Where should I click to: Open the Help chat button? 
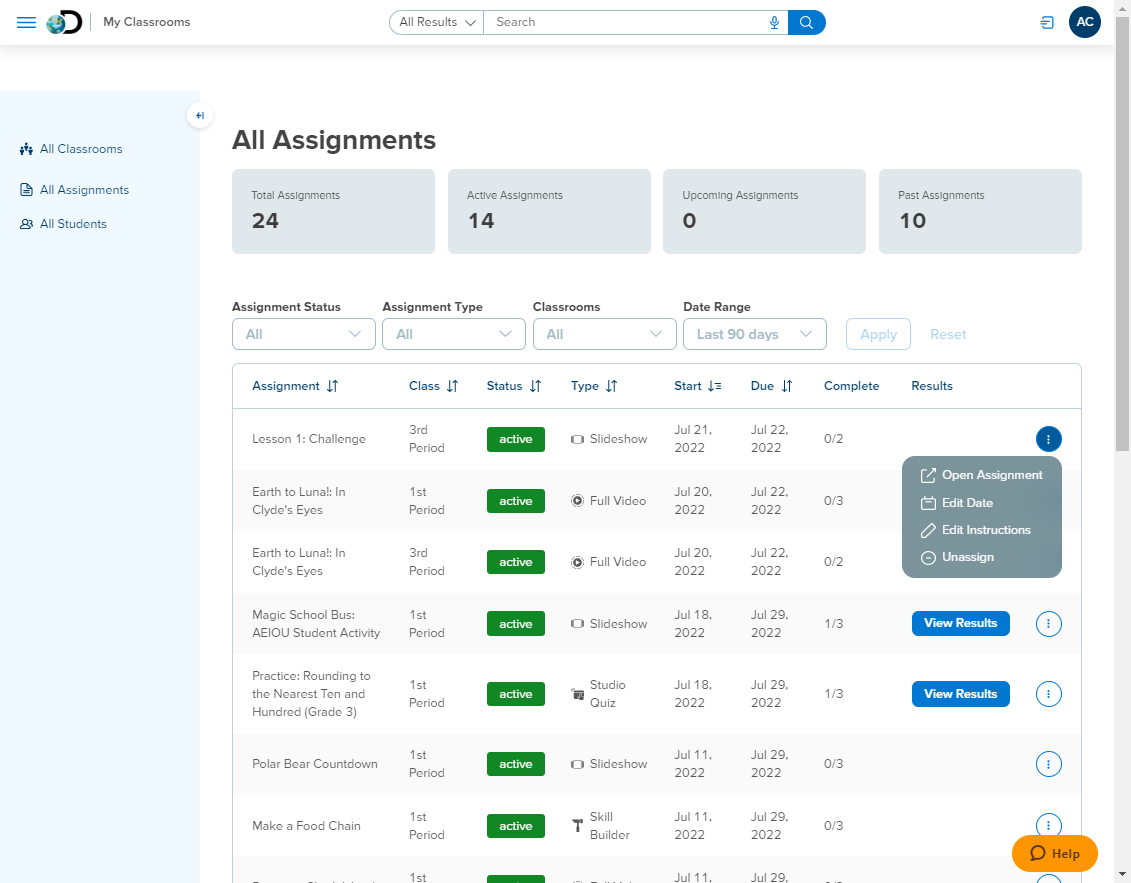pyautogui.click(x=1054, y=853)
